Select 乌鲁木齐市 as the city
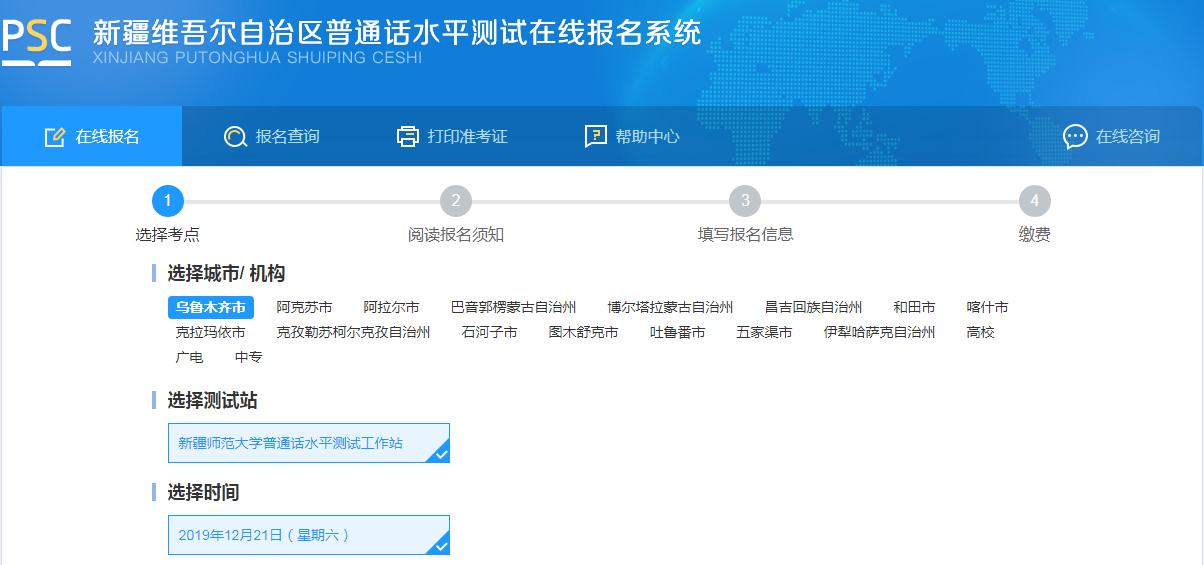The width and height of the screenshot is (1204, 565). [210, 307]
